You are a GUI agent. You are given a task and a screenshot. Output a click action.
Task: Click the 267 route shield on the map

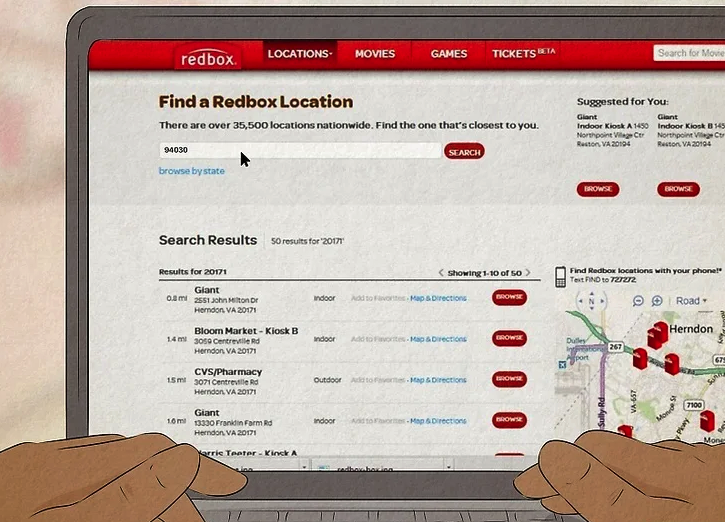pyautogui.click(x=615, y=347)
